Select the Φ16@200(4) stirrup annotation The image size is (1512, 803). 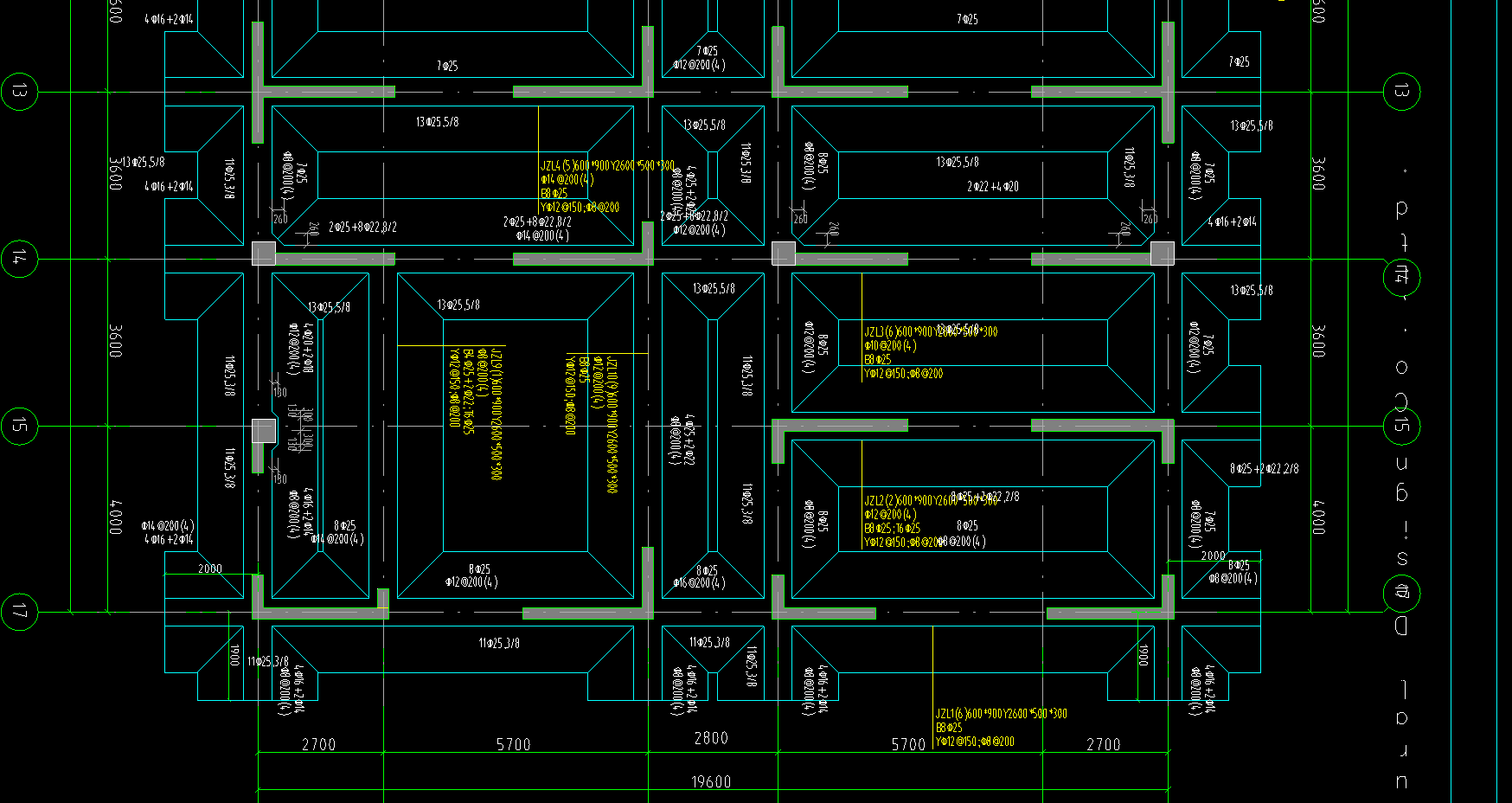click(x=699, y=583)
